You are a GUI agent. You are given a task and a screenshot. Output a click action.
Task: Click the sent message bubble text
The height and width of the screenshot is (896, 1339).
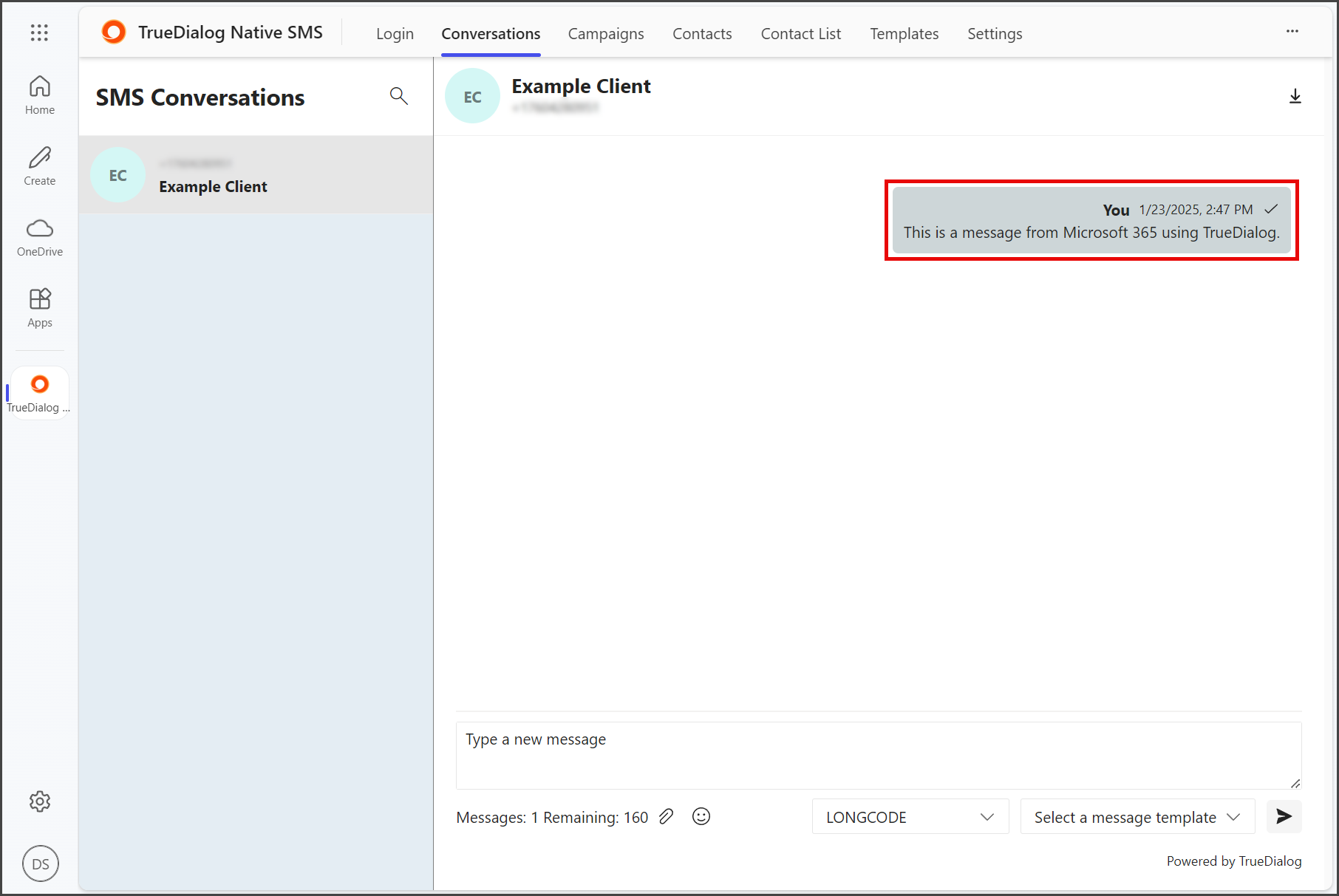point(1091,233)
